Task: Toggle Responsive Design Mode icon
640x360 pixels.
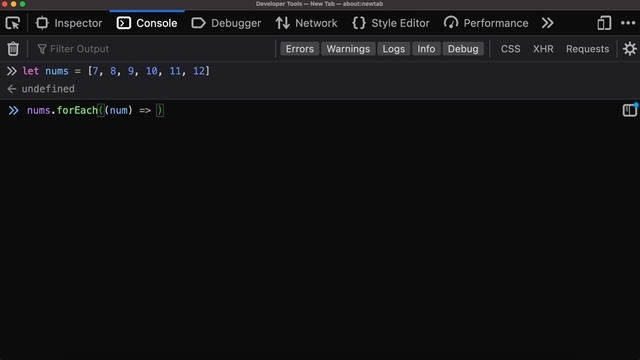Action: pos(604,23)
